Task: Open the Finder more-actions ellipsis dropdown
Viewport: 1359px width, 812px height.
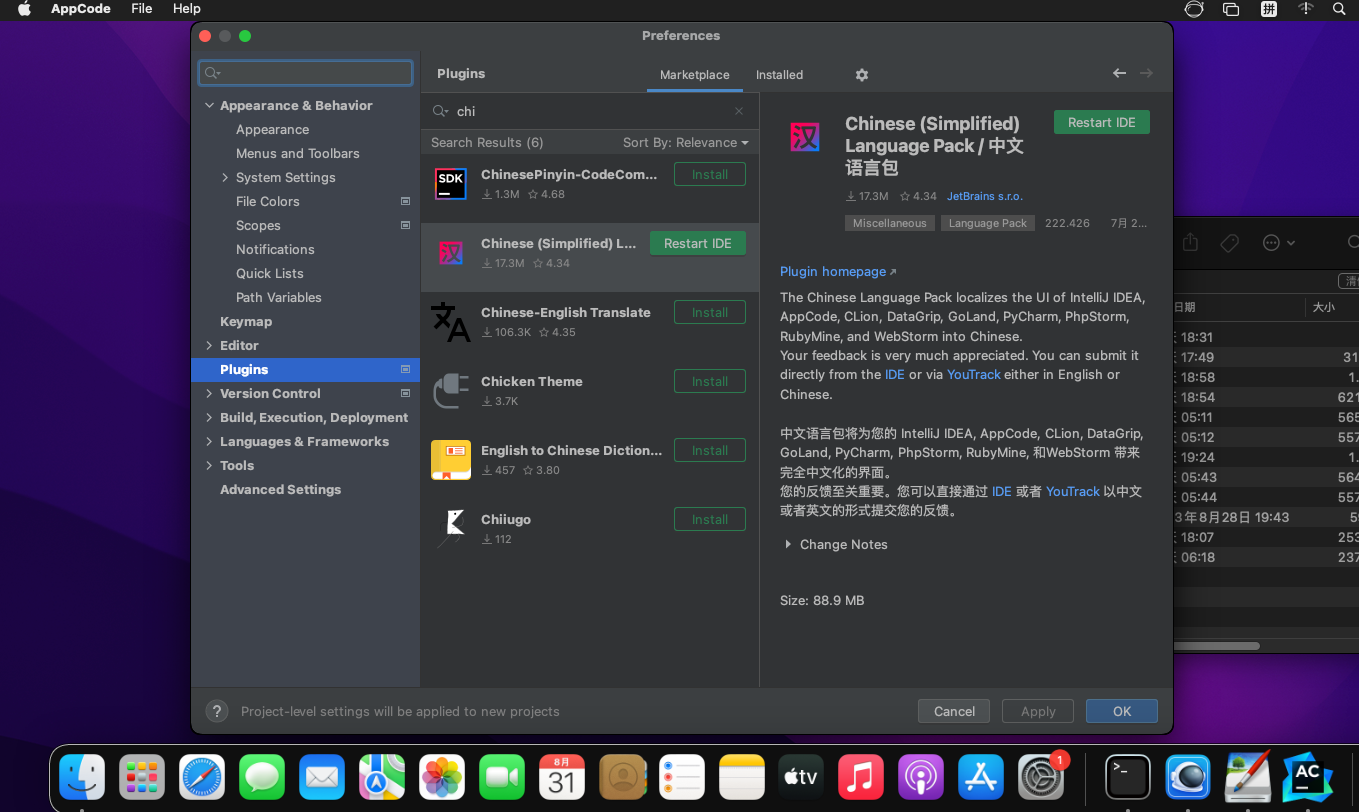Action: [1278, 243]
